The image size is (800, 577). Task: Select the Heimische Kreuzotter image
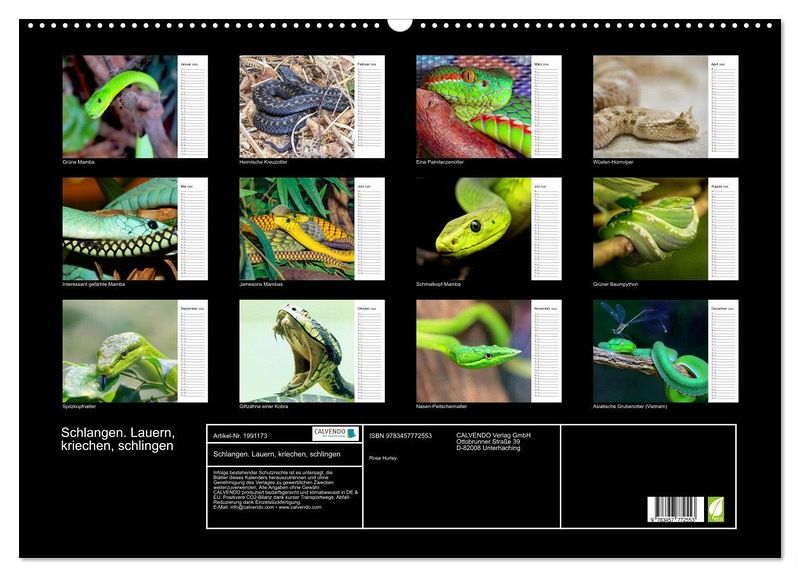coord(296,105)
